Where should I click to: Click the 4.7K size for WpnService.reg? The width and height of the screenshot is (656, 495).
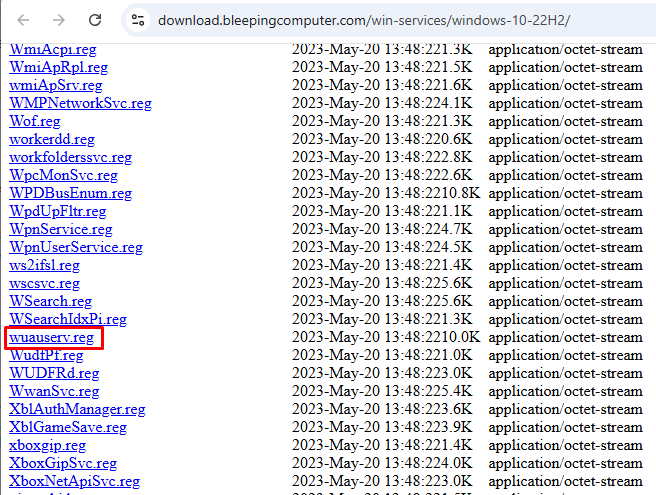coord(456,229)
